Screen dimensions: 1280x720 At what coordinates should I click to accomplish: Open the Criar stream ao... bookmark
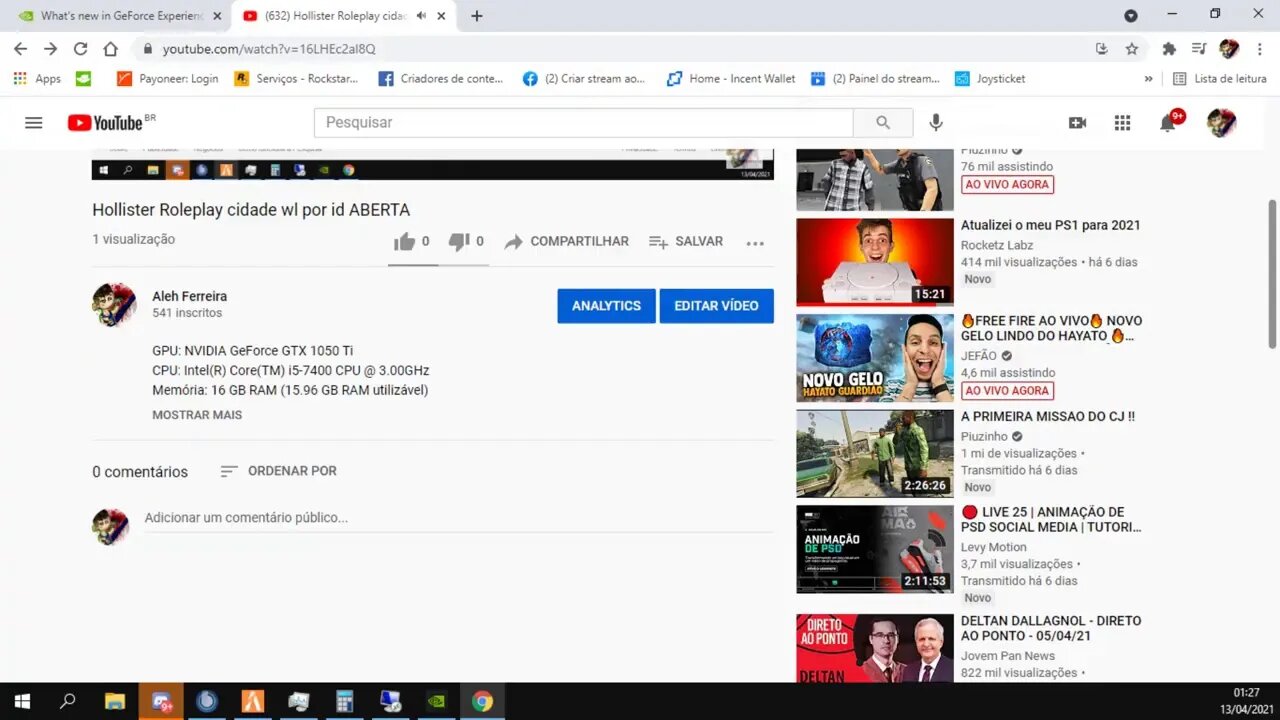pos(585,78)
